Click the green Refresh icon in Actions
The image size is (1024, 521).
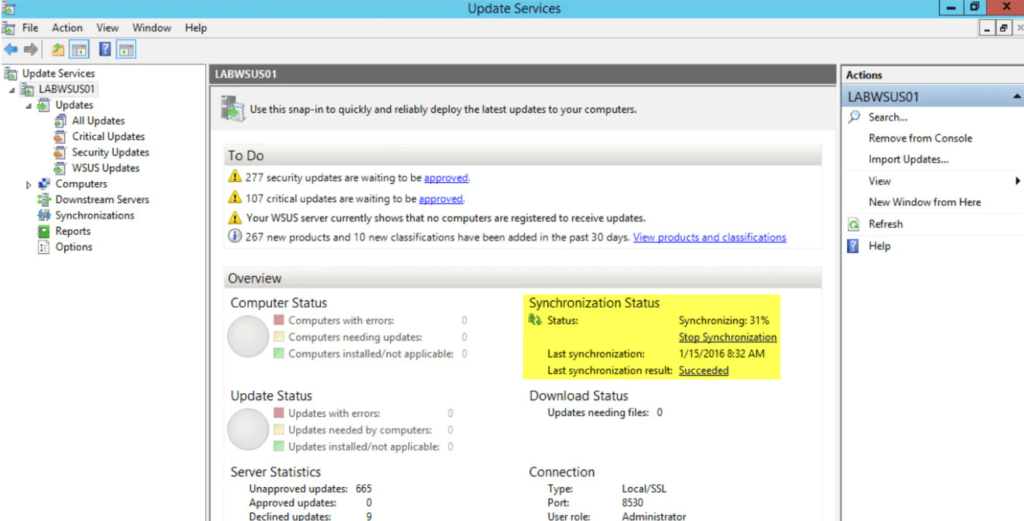point(854,225)
